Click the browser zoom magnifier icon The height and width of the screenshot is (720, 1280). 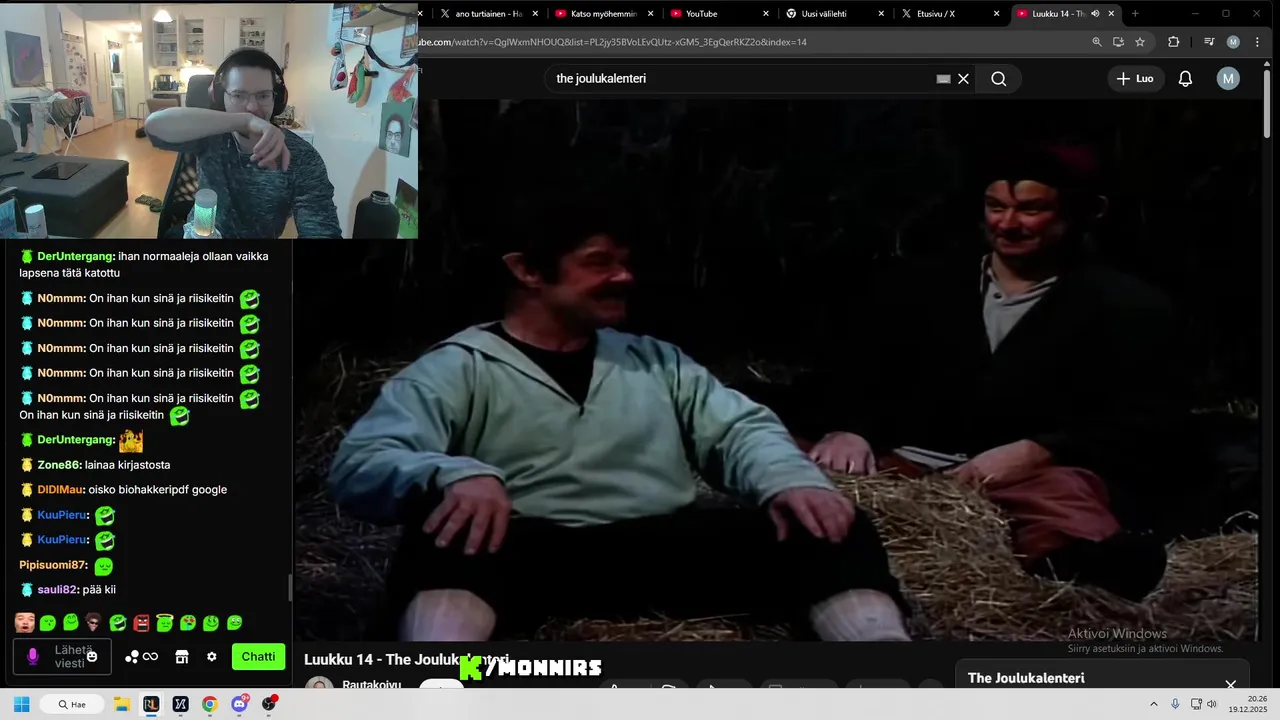(x=1097, y=42)
